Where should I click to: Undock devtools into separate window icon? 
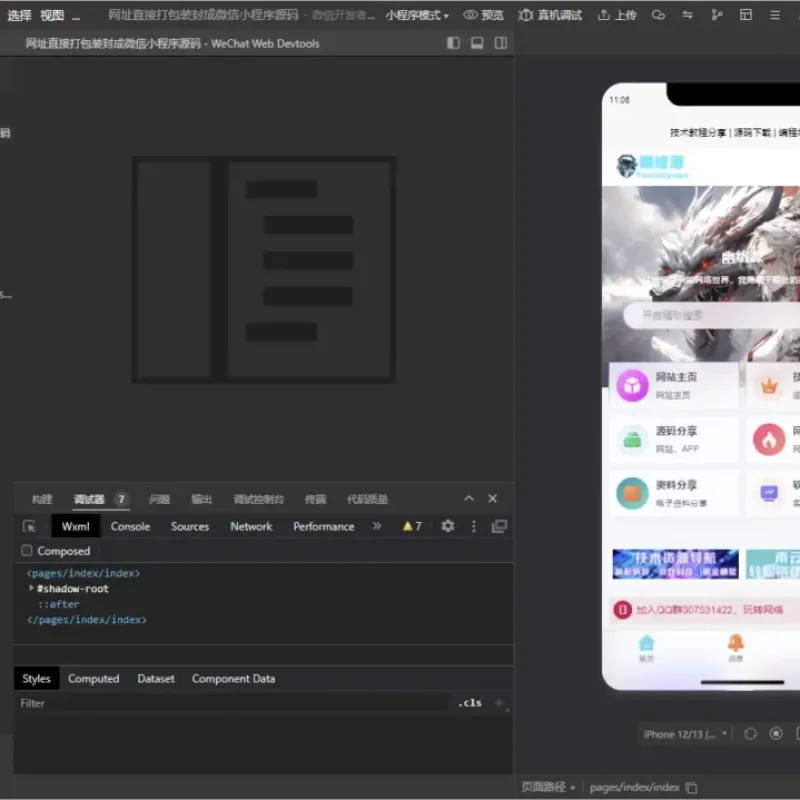coord(499,526)
